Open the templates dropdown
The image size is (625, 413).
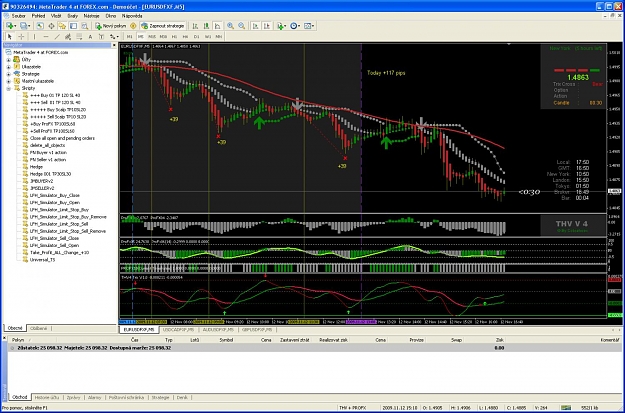pos(309,26)
